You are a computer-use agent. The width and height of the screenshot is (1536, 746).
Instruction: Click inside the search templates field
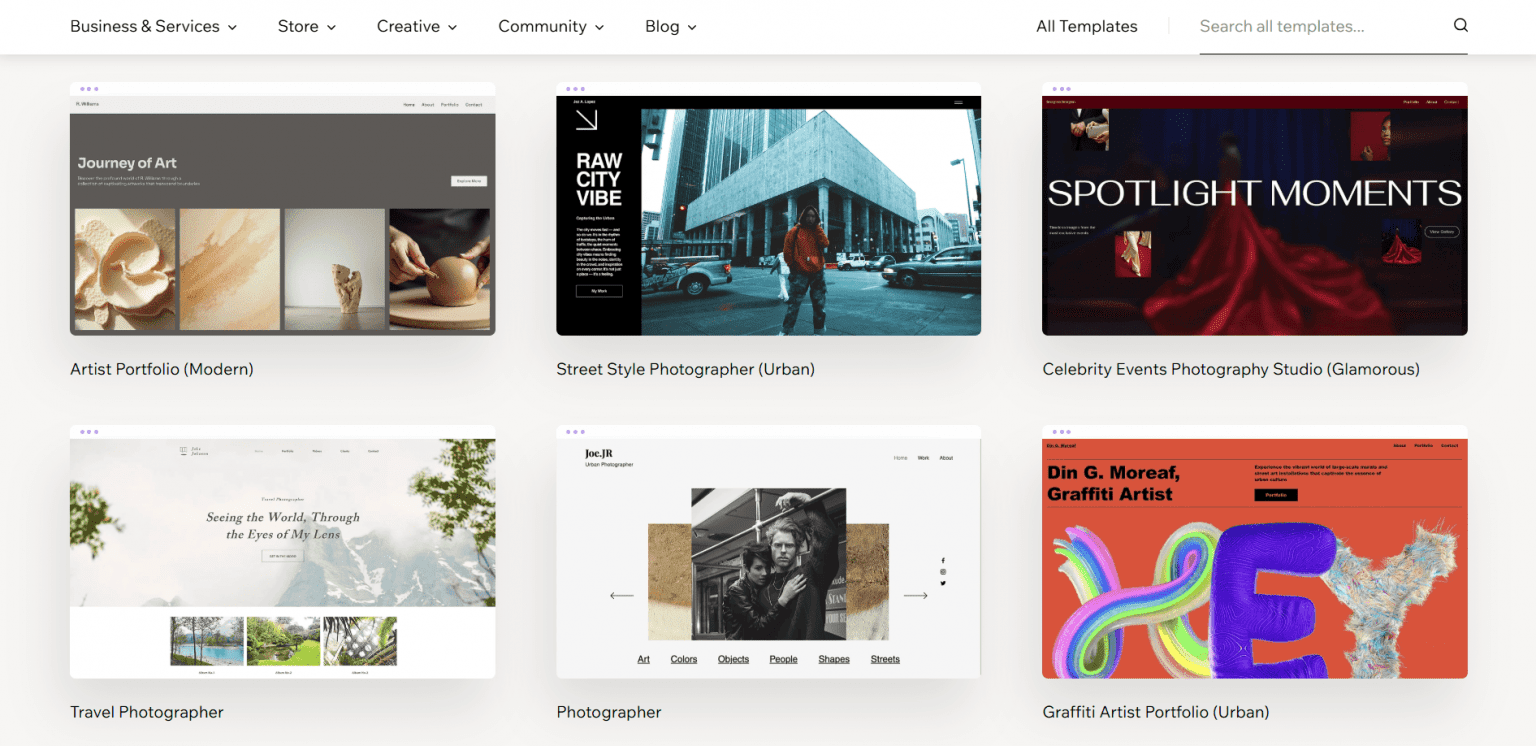point(1300,26)
